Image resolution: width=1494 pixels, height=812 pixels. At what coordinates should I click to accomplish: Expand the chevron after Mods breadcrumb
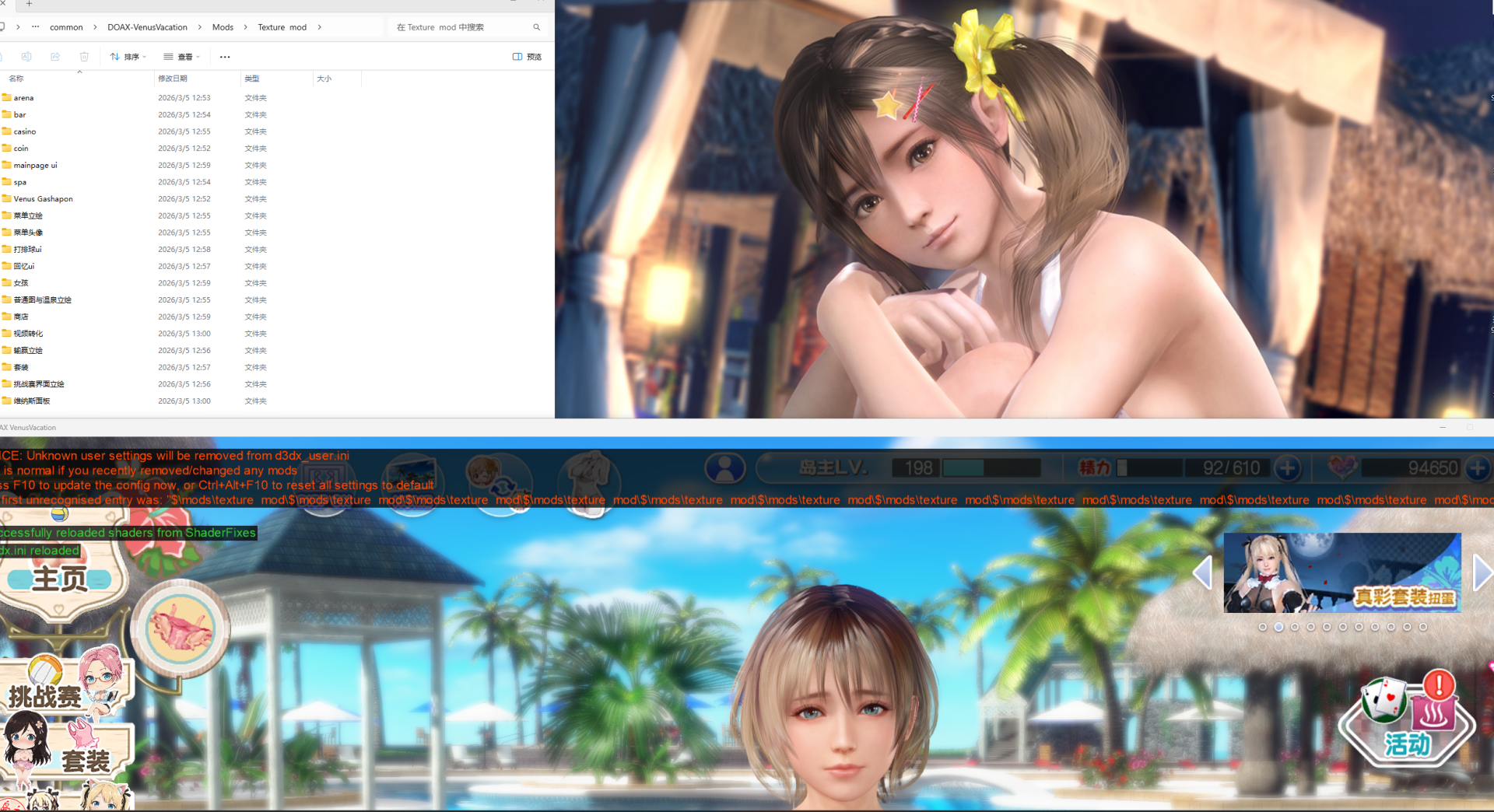[245, 27]
